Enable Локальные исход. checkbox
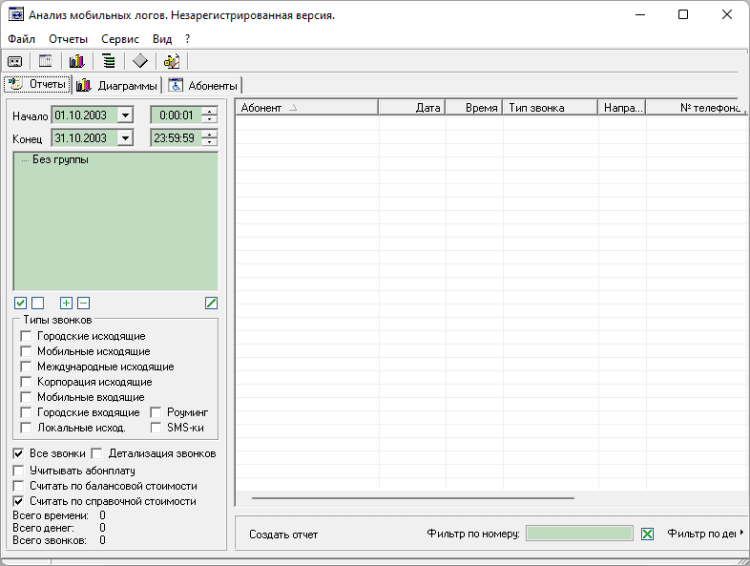Image resolution: width=750 pixels, height=566 pixels. coord(26,427)
